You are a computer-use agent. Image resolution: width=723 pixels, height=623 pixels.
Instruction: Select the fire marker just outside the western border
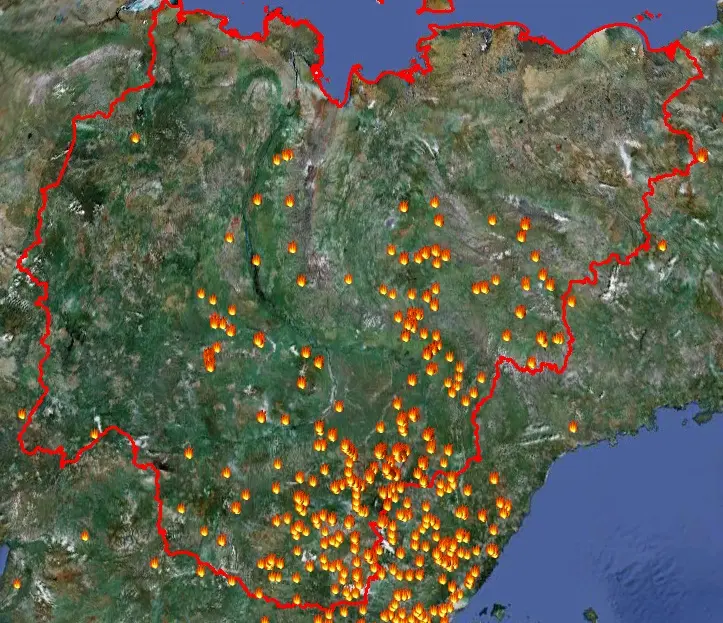tap(22, 414)
